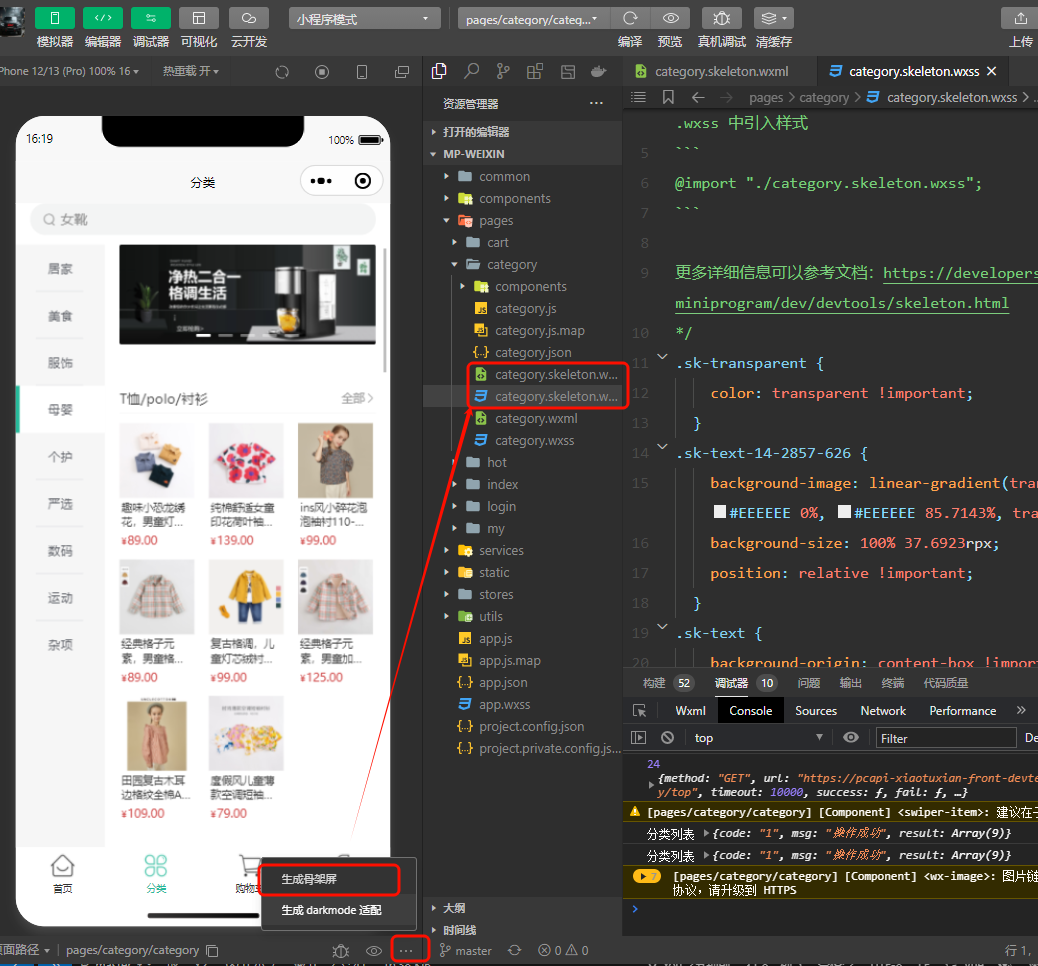The image size is (1038, 966).
Task: Click the 预览 preview eye icon
Action: (x=670, y=18)
